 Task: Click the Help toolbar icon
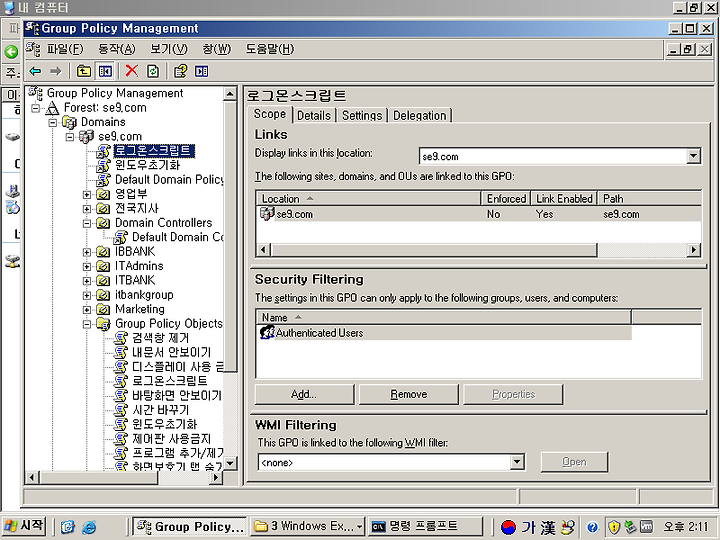point(180,71)
